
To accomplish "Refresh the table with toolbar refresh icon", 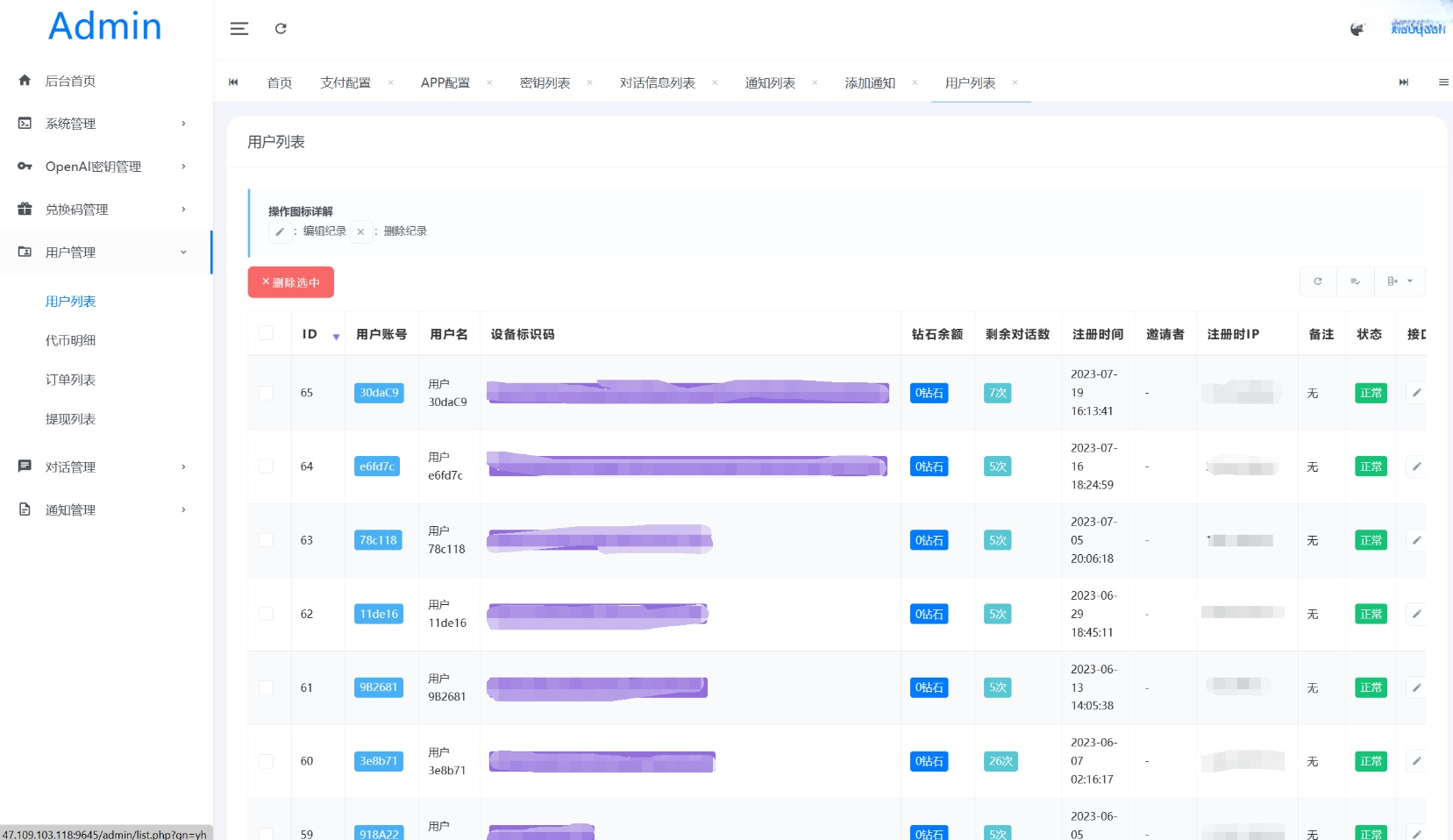I will (x=1318, y=281).
